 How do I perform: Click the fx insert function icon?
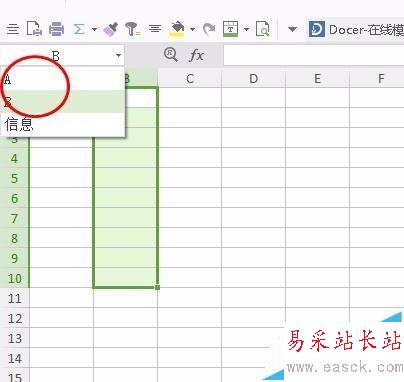(x=196, y=55)
